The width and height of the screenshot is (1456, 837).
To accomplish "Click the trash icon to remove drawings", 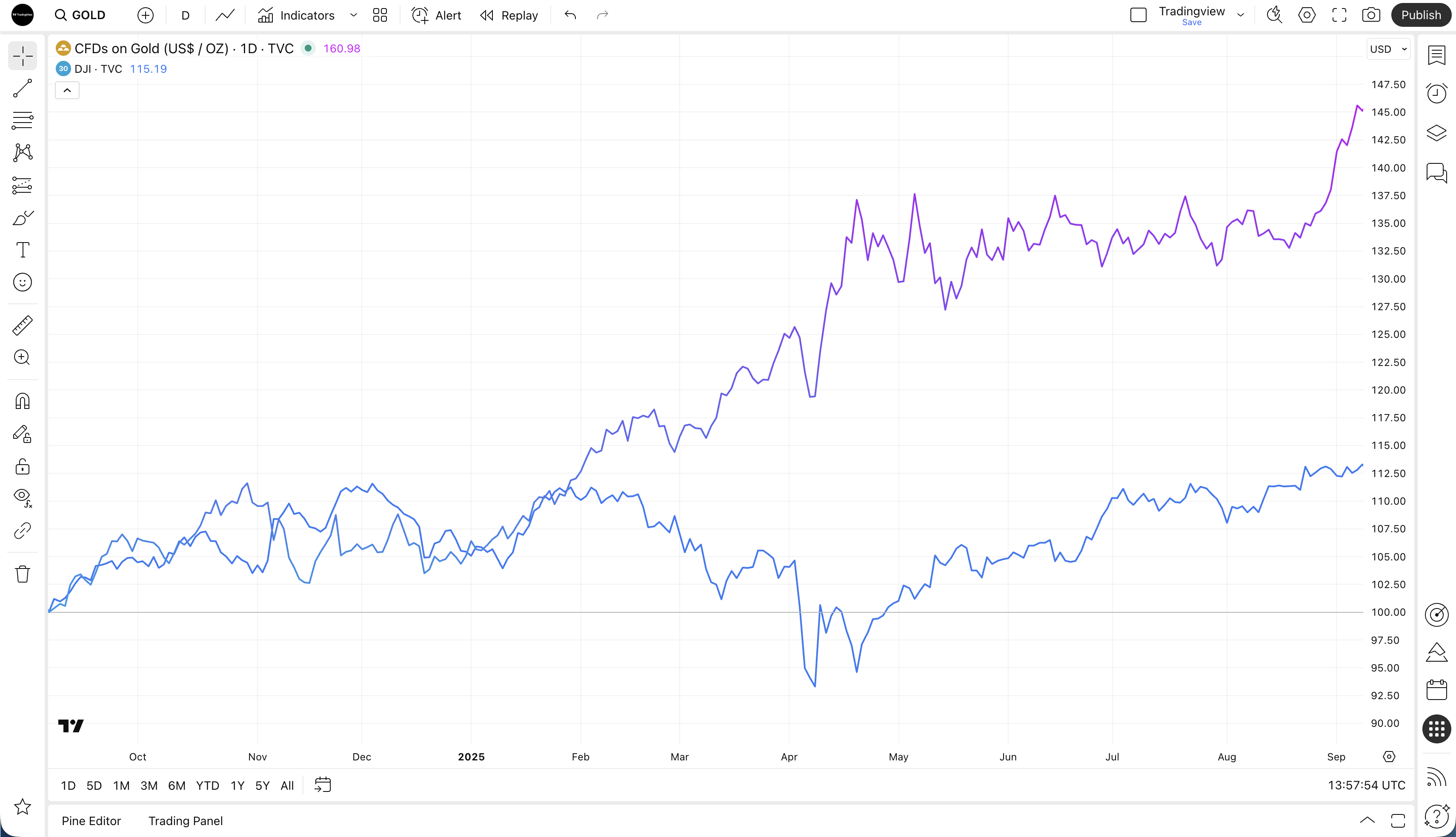I will point(23,574).
